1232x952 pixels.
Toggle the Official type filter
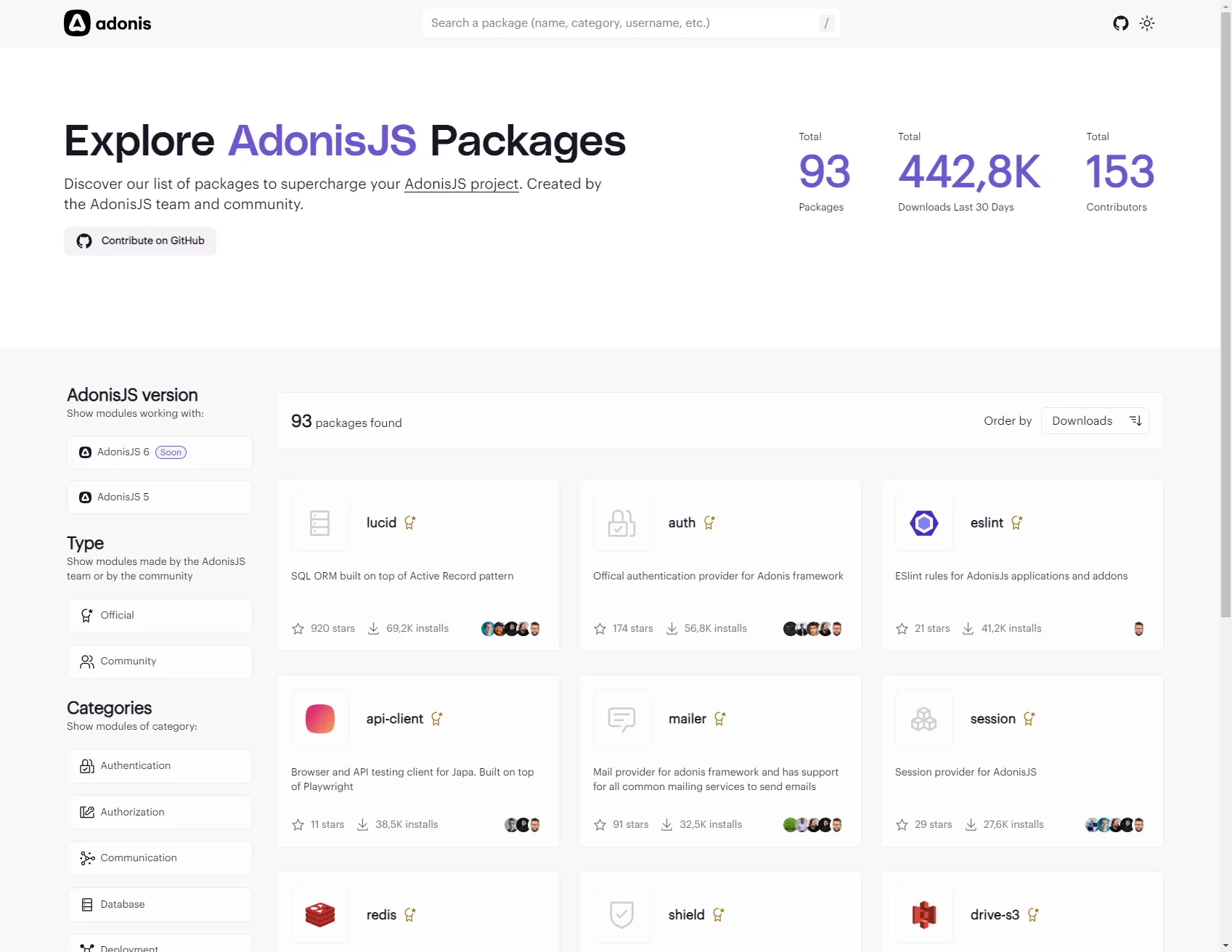point(159,615)
